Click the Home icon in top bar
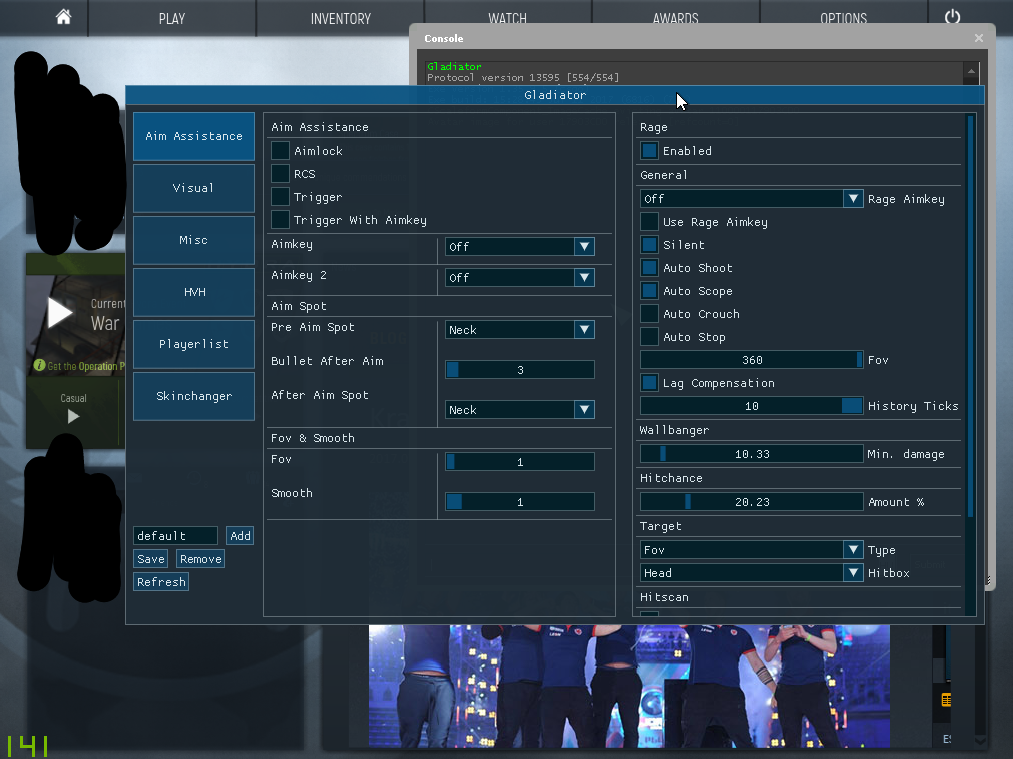Viewport: 1013px width, 759px height. click(63, 17)
